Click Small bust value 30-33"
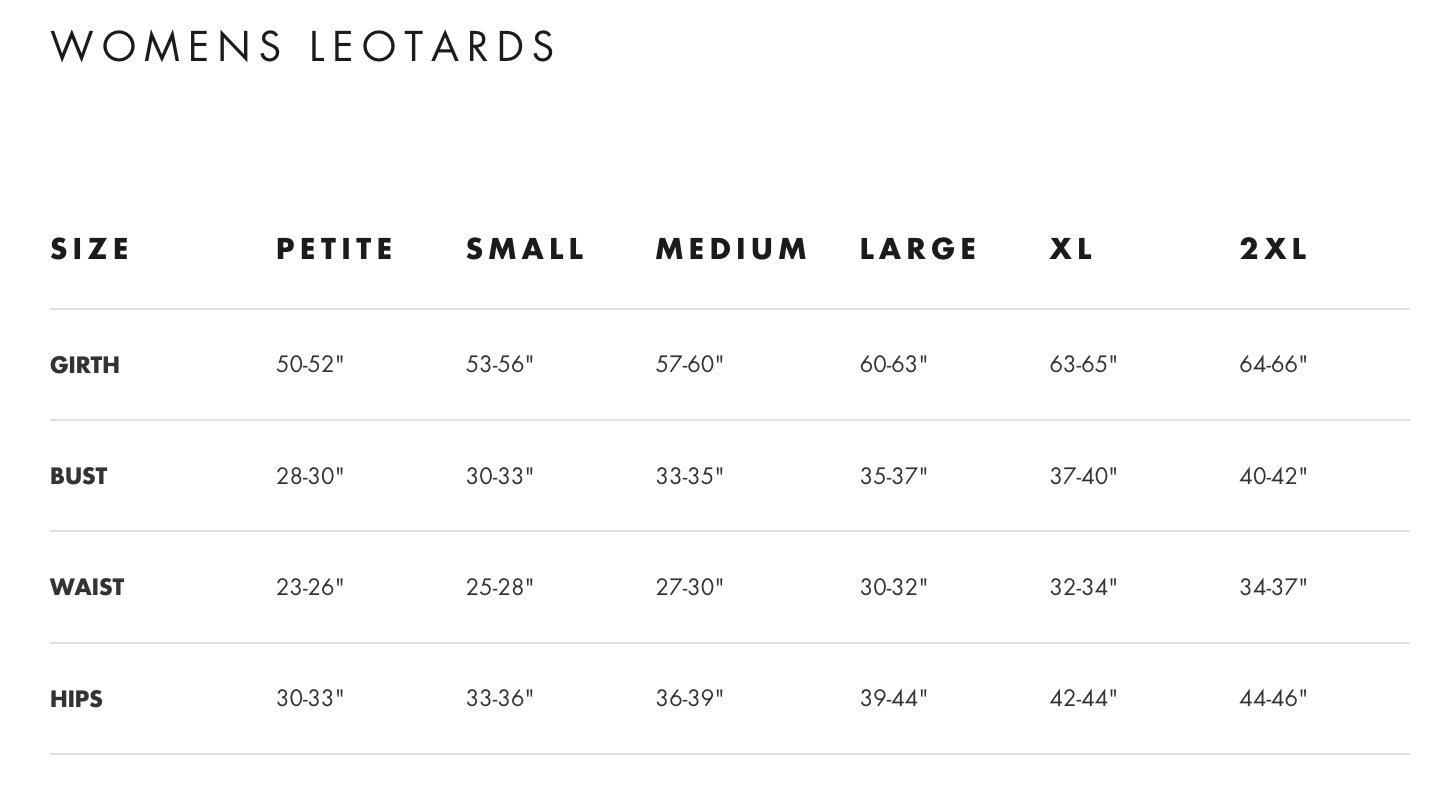Image resolution: width=1456 pixels, height=792 pixels. click(x=499, y=476)
